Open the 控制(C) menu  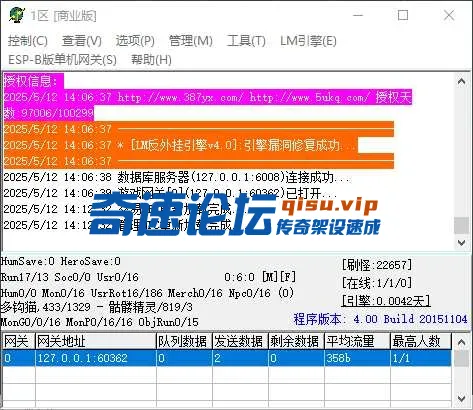pyautogui.click(x=28, y=41)
